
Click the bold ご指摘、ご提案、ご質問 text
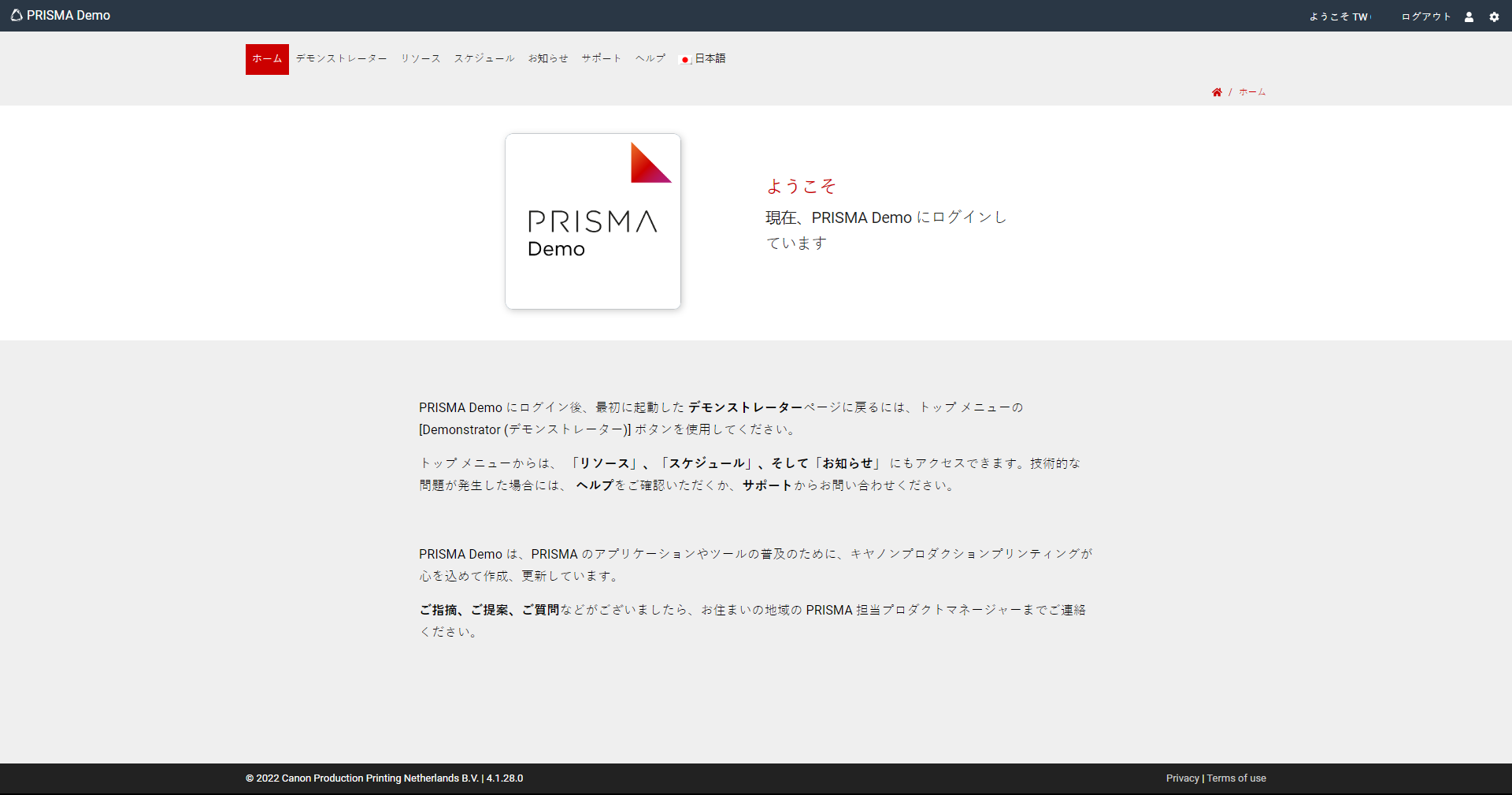(489, 610)
